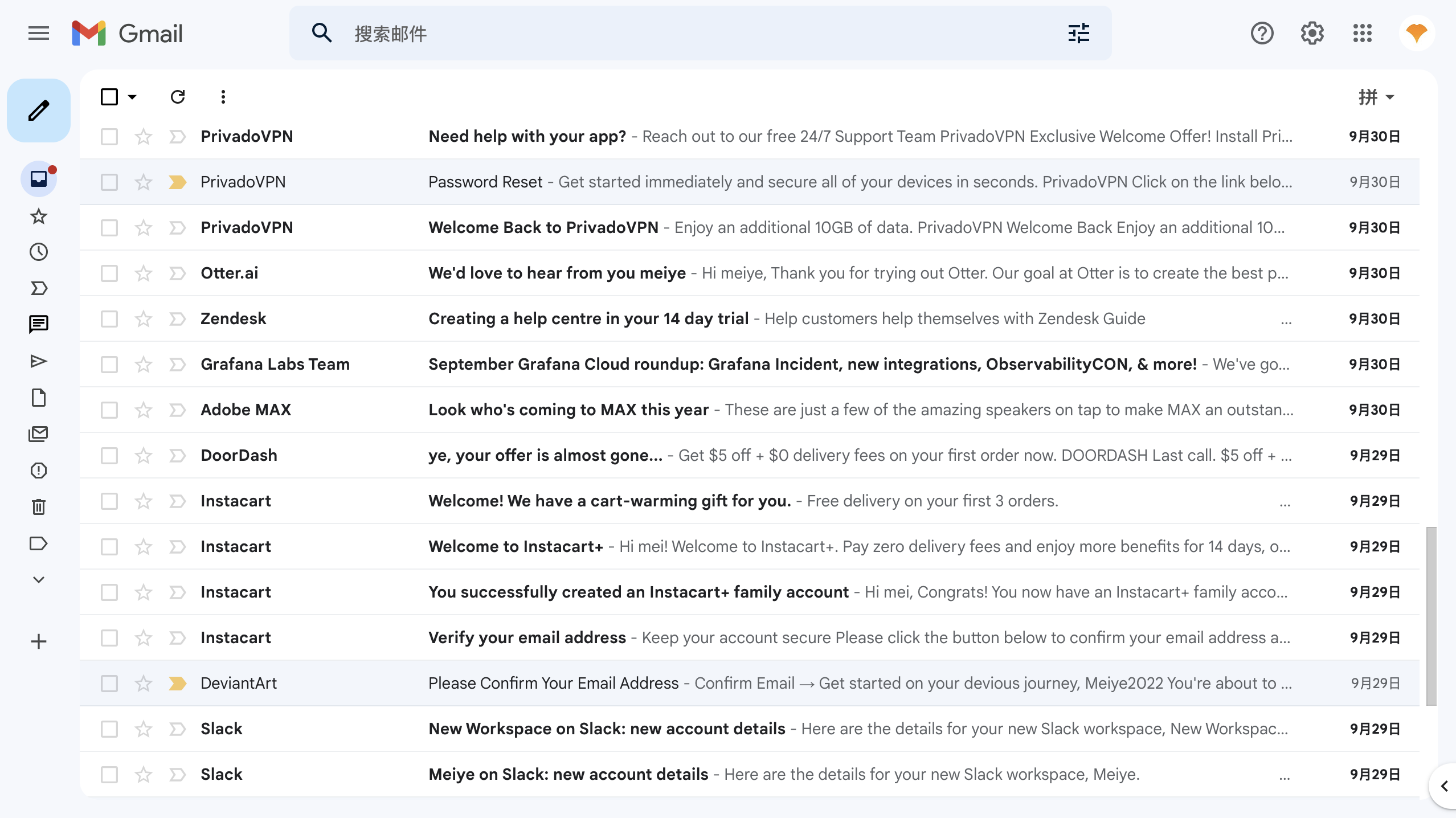Check the DeviantArt email checkbox

[x=109, y=683]
